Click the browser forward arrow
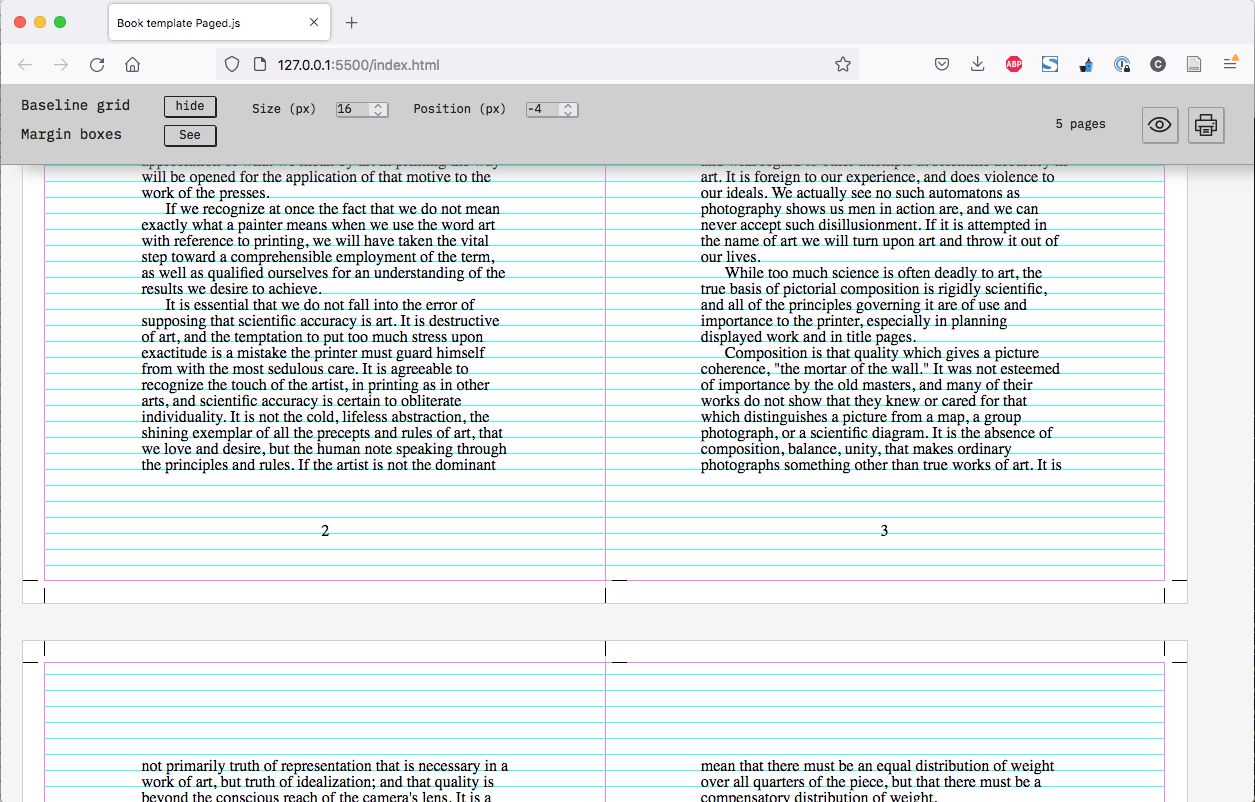Image resolution: width=1255 pixels, height=802 pixels. 61,65
